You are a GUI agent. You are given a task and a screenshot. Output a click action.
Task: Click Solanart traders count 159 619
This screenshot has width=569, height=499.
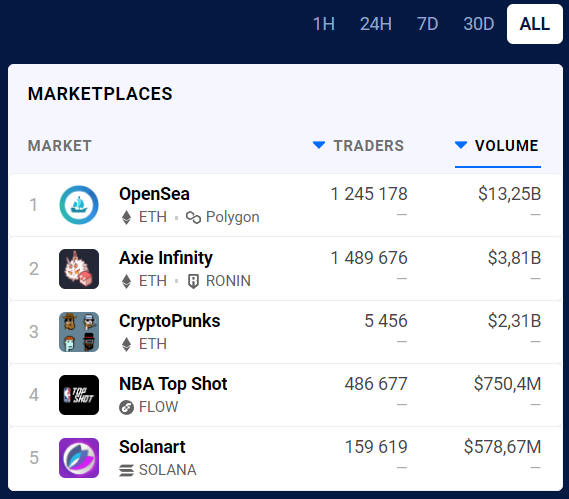coord(376,447)
